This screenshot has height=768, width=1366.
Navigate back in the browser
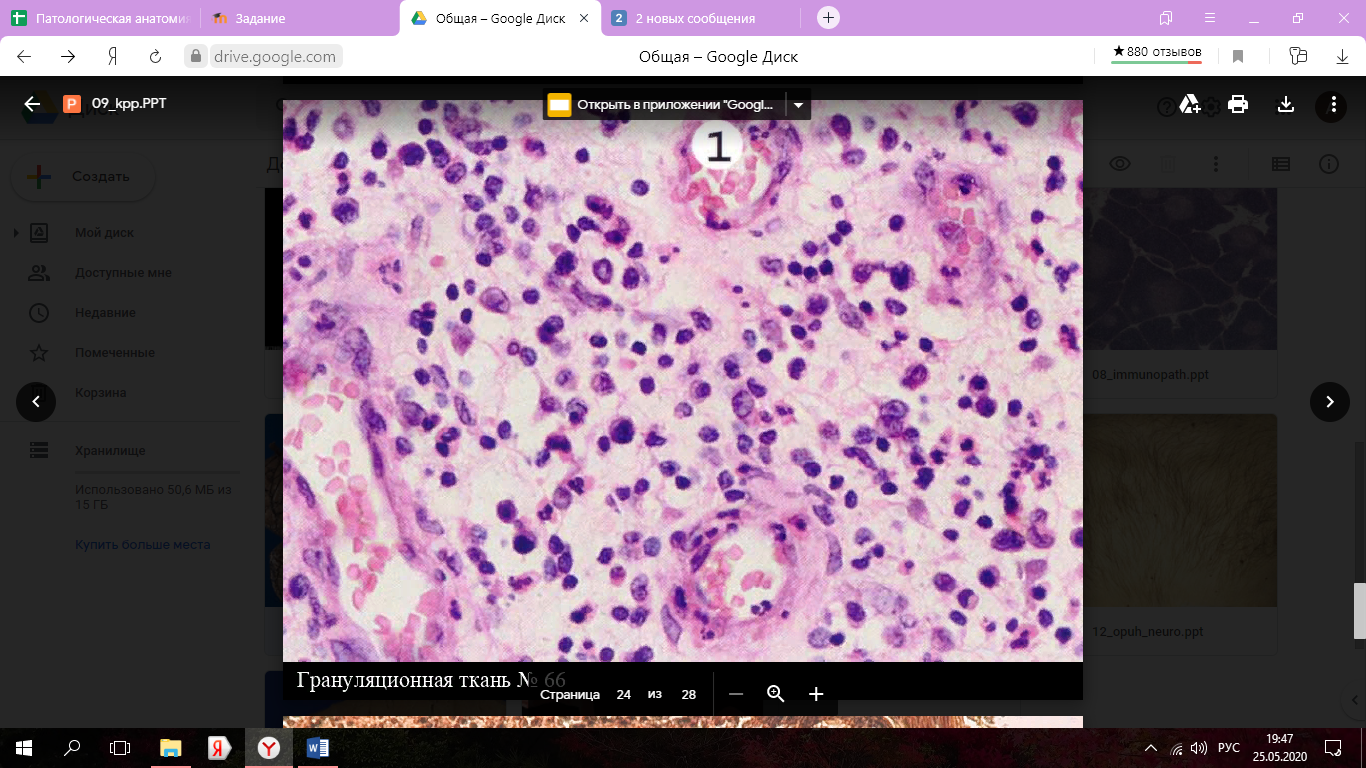click(x=25, y=57)
